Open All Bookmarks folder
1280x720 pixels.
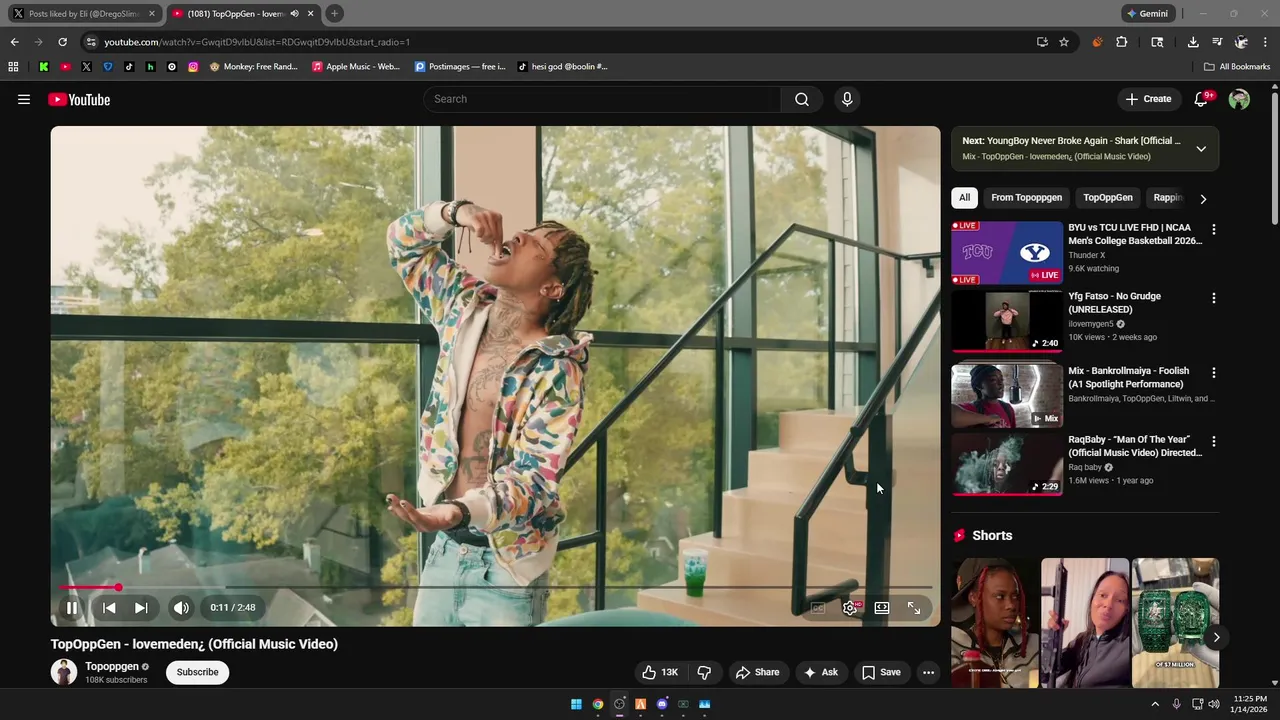tap(1237, 67)
